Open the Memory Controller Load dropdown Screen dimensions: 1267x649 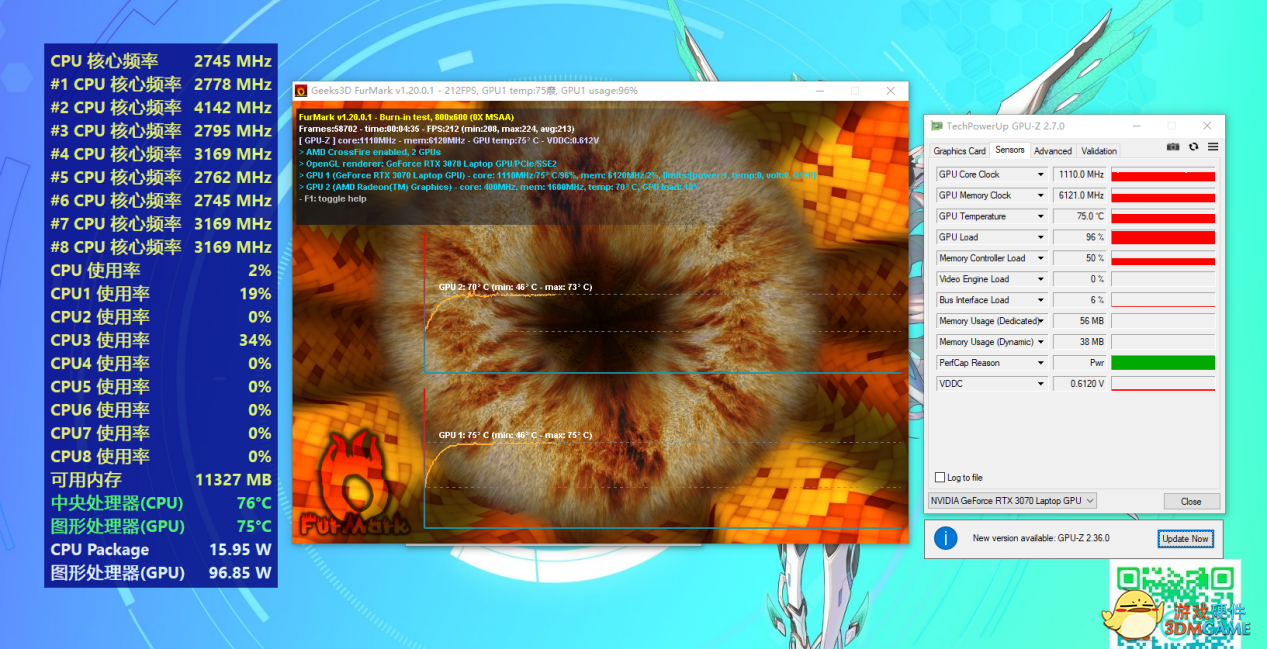[x=1040, y=258]
